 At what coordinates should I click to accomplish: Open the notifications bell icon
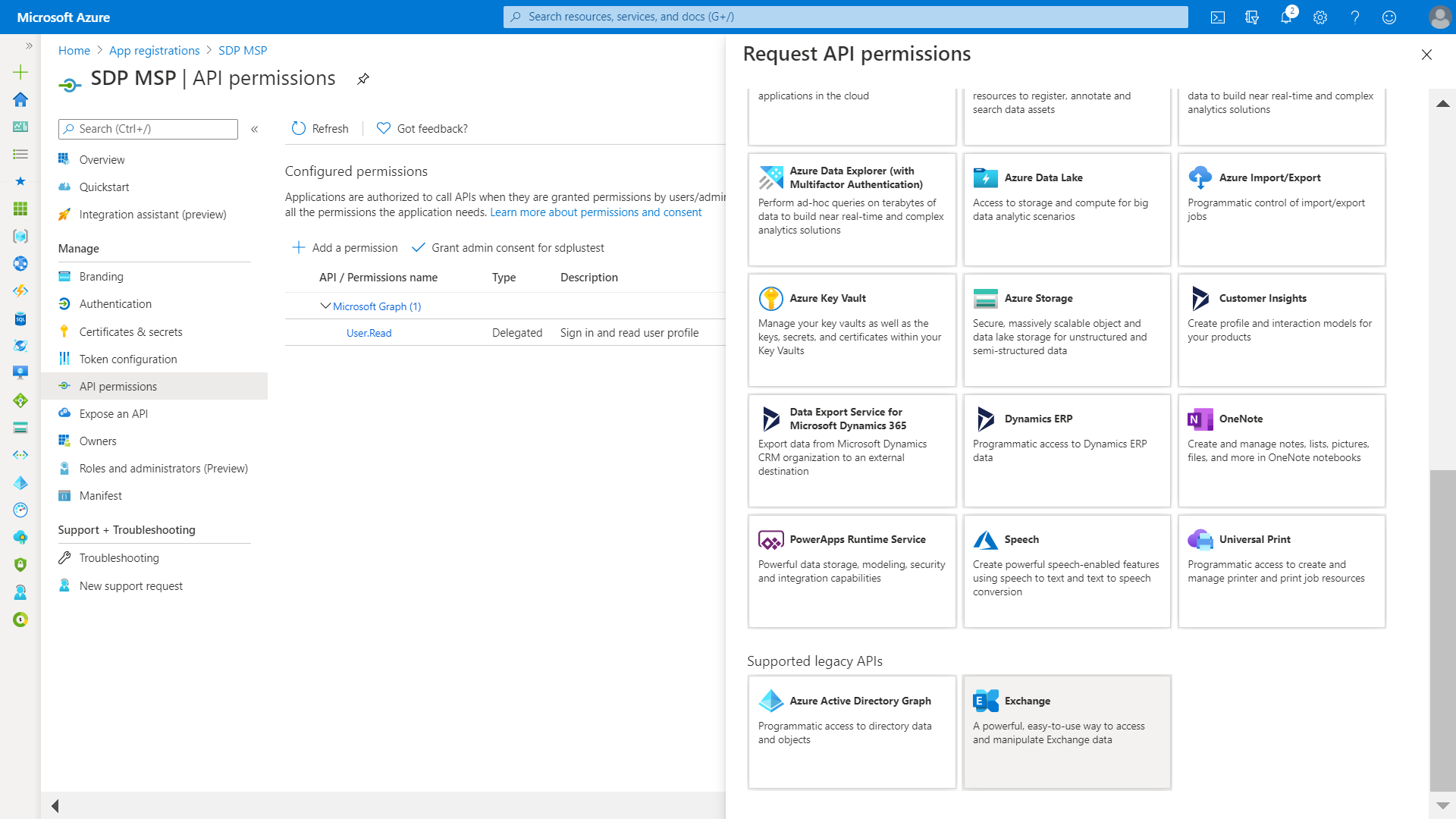(1286, 17)
